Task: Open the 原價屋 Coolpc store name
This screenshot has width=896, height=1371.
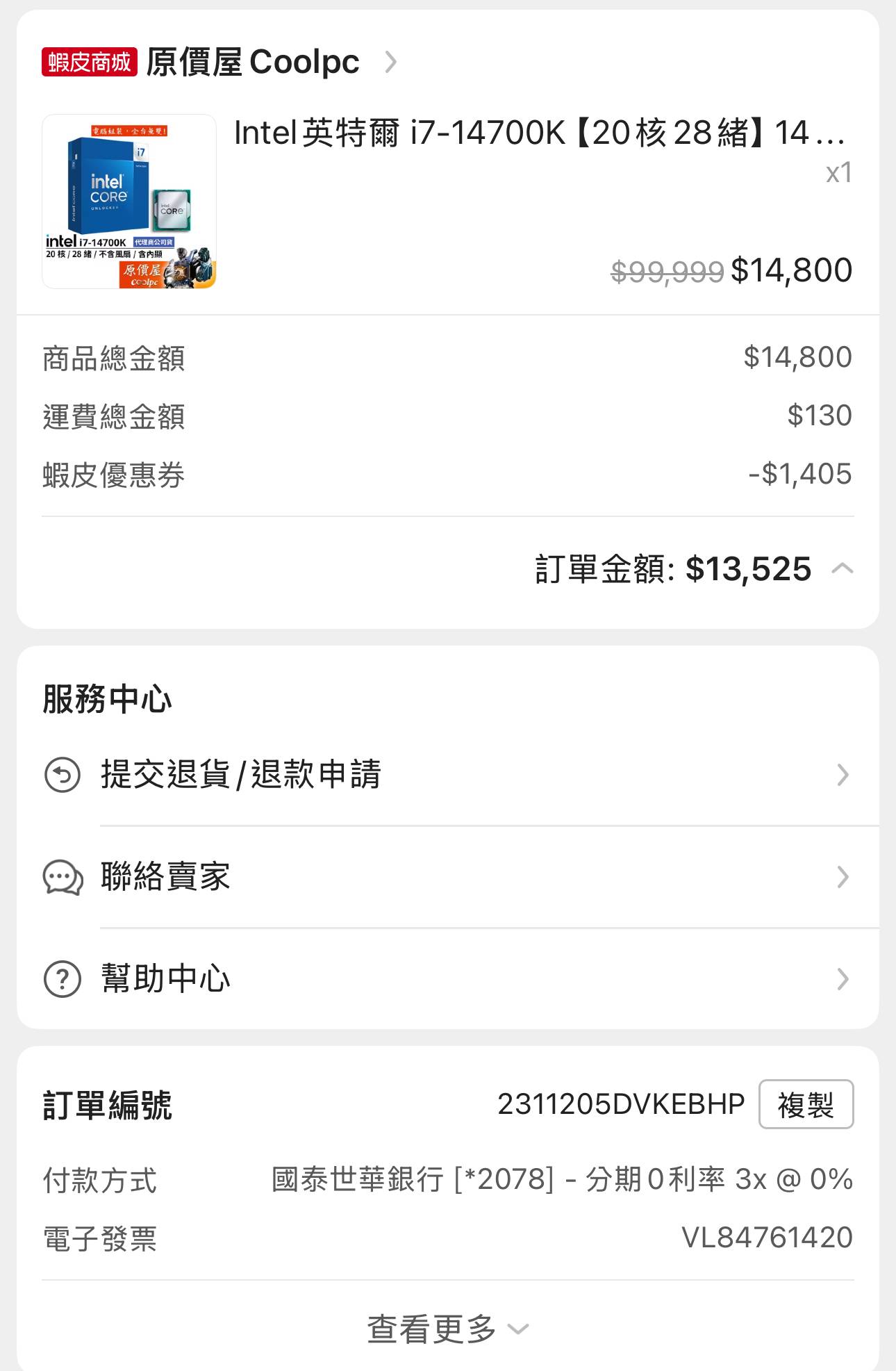Action: click(253, 62)
